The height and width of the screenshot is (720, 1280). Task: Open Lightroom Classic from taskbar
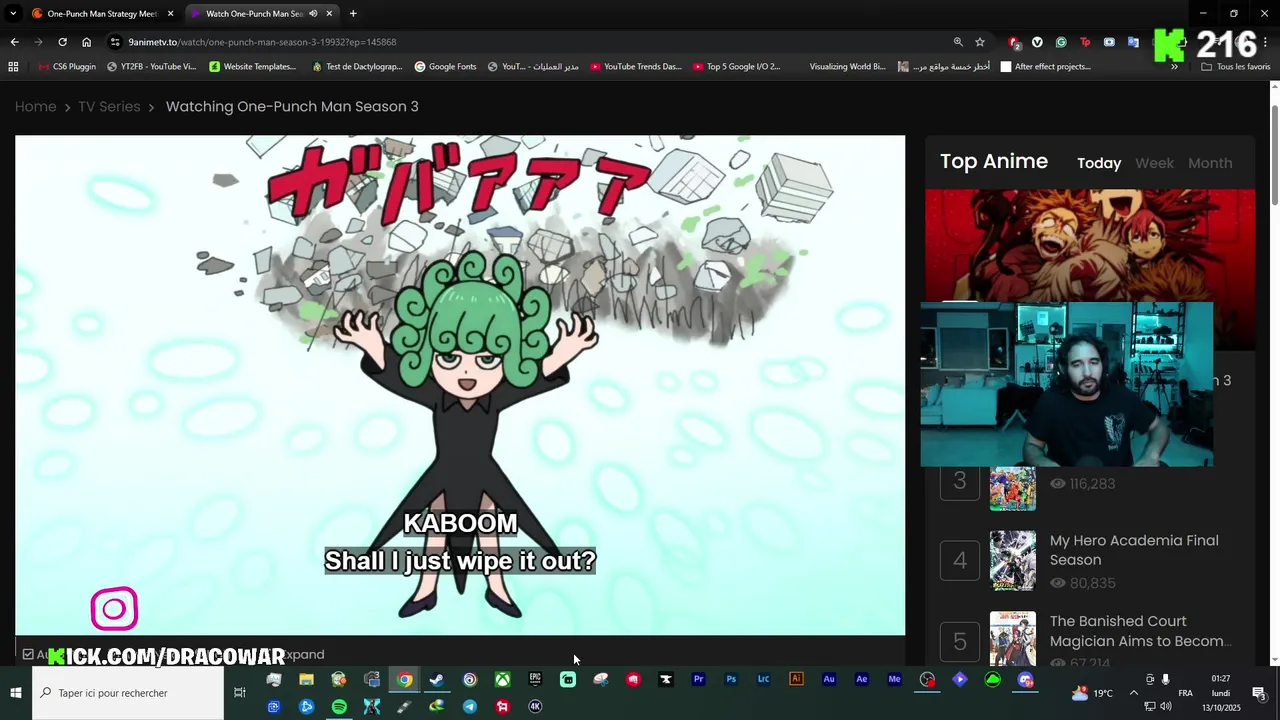tap(764, 680)
